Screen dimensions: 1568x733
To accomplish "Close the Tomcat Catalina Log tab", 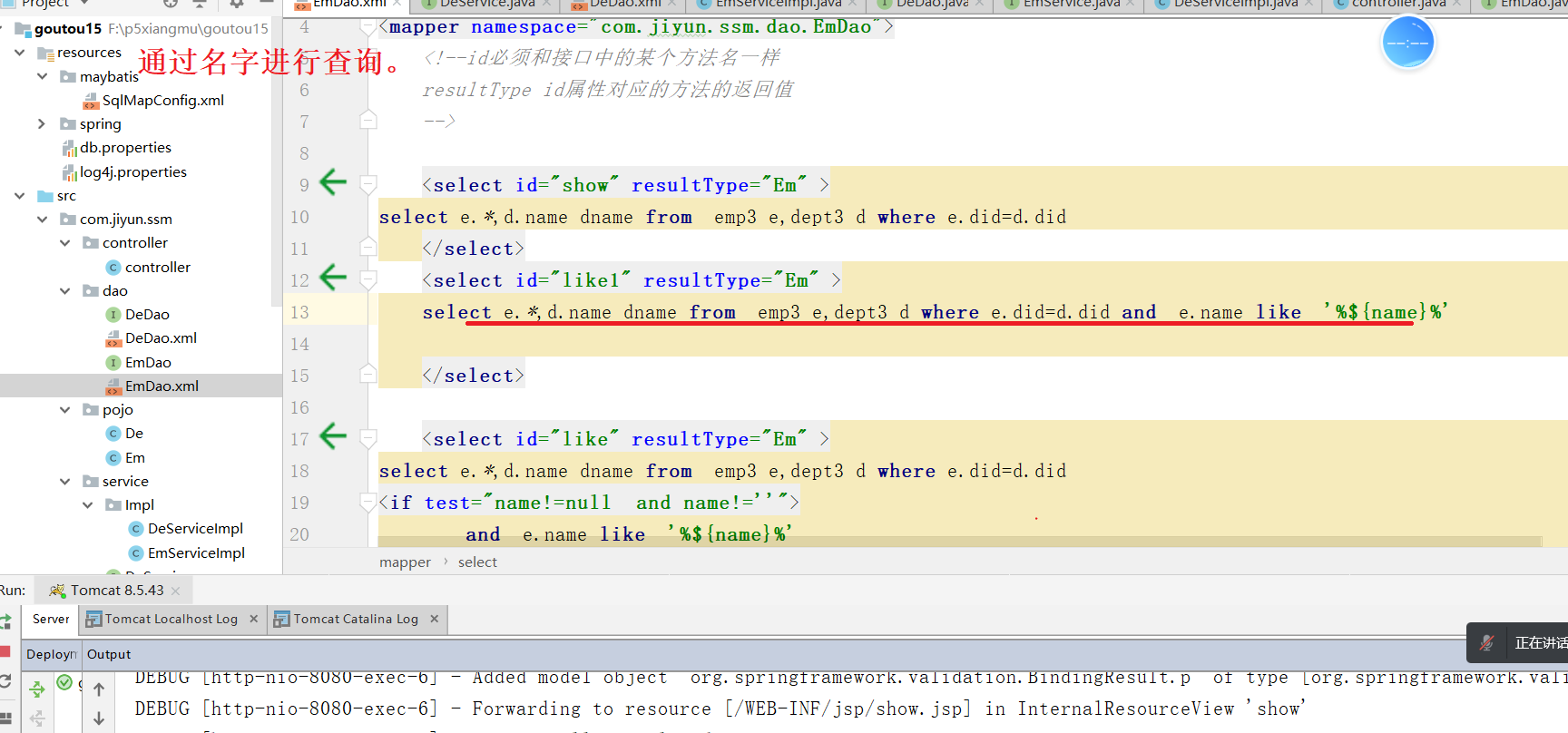I will click(x=434, y=619).
